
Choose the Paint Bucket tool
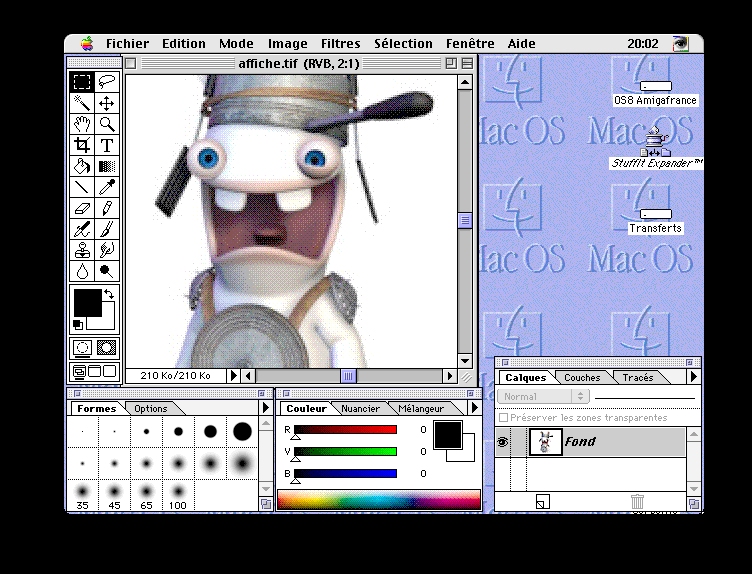point(83,167)
